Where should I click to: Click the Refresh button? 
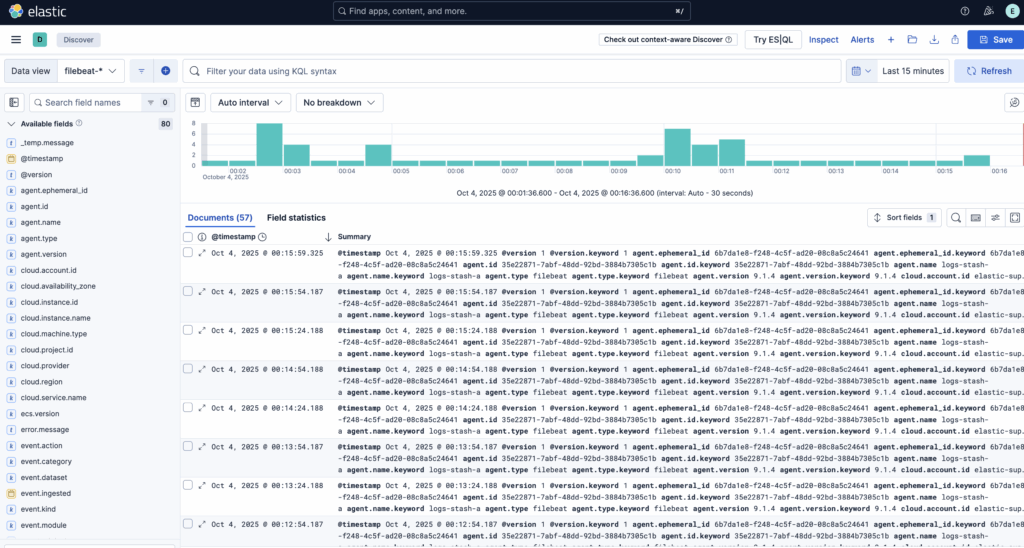coord(988,71)
